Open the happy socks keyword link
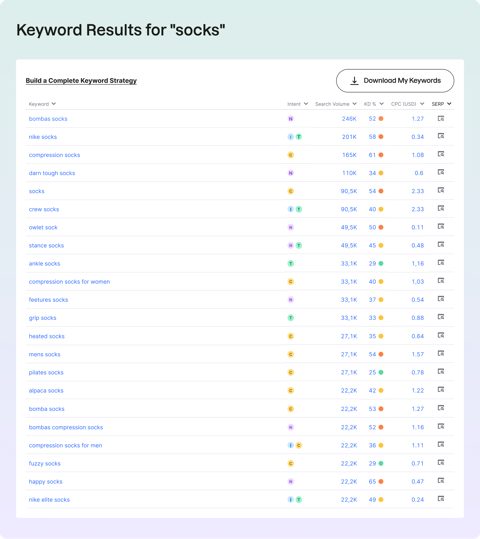Image resolution: width=480 pixels, height=539 pixels. click(x=45, y=482)
